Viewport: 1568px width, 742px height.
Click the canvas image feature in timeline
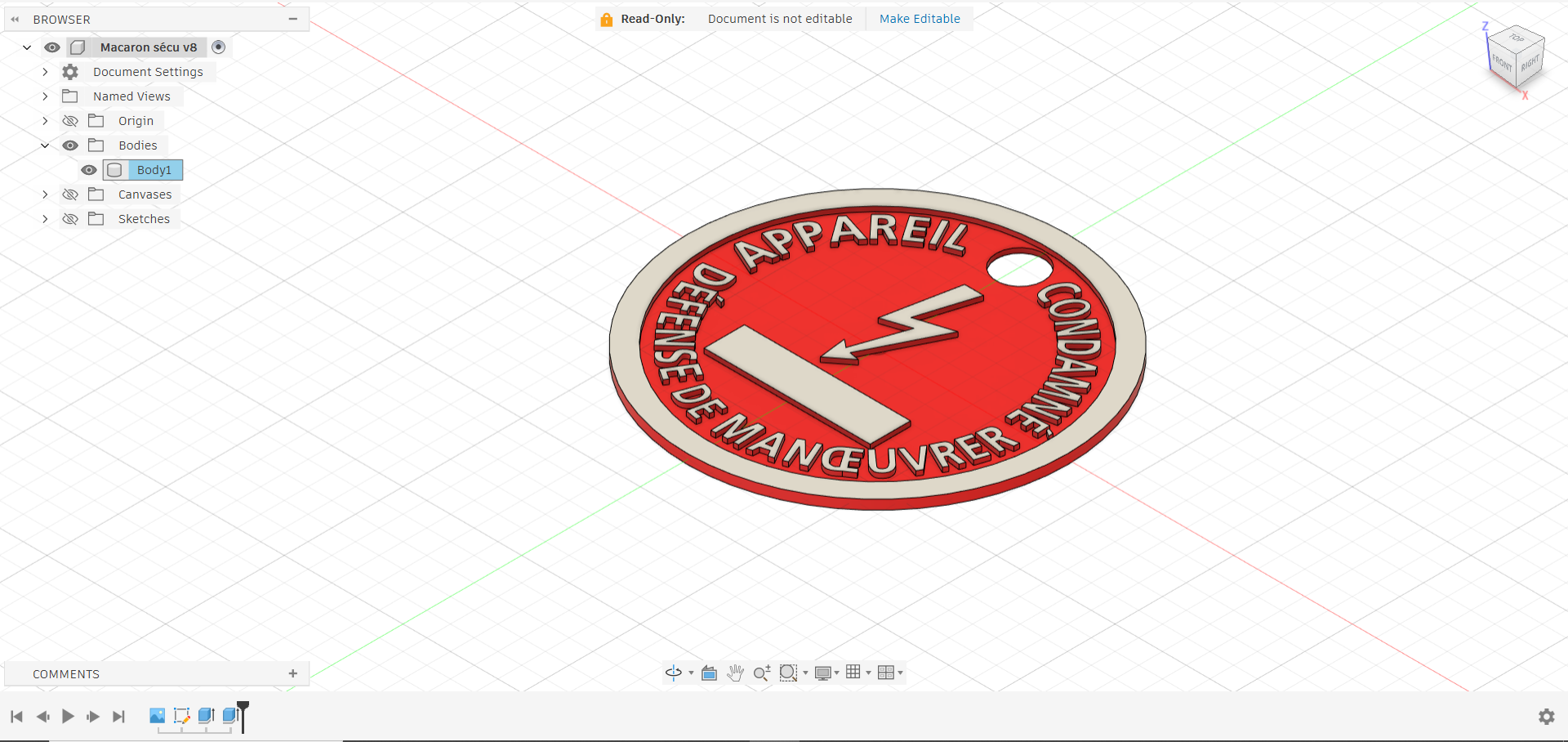click(157, 716)
